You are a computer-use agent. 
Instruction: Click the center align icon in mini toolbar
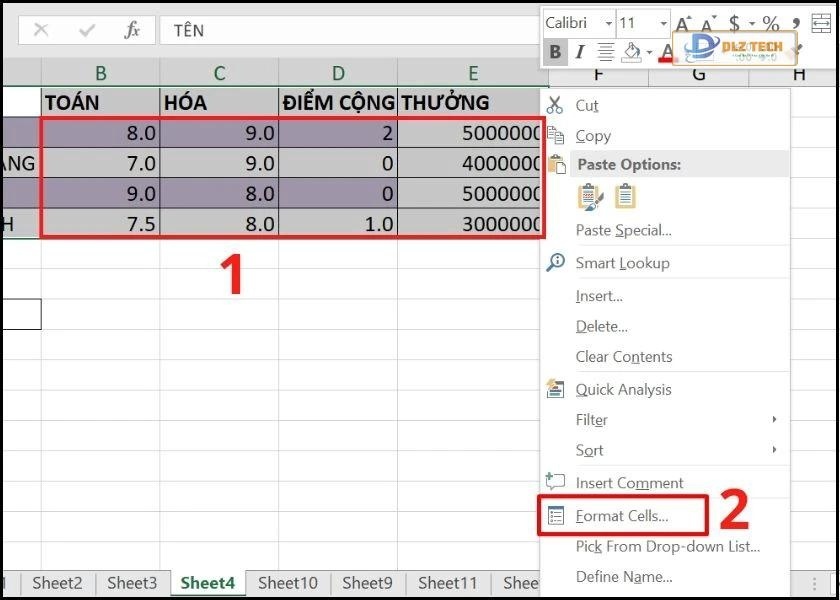(x=605, y=52)
